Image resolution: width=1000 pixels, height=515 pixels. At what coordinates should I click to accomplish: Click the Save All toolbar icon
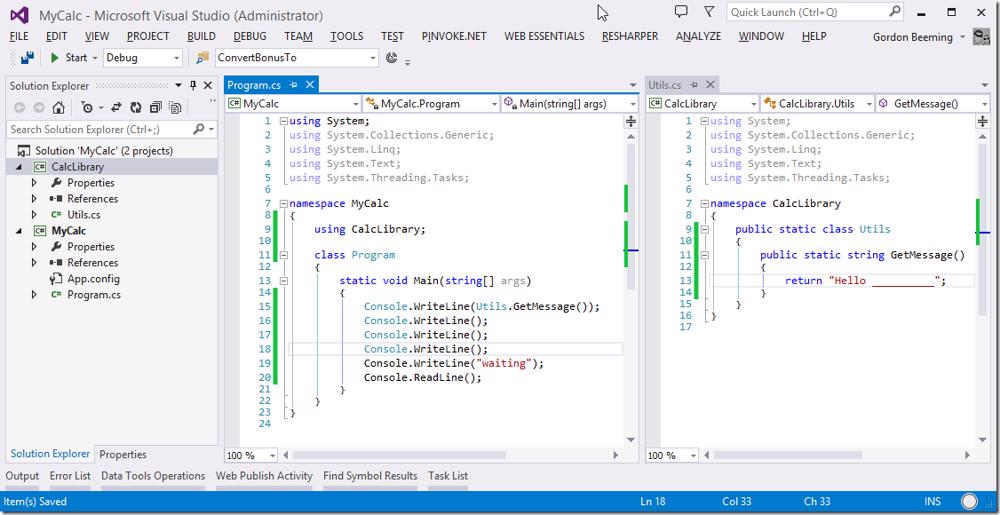(x=27, y=58)
